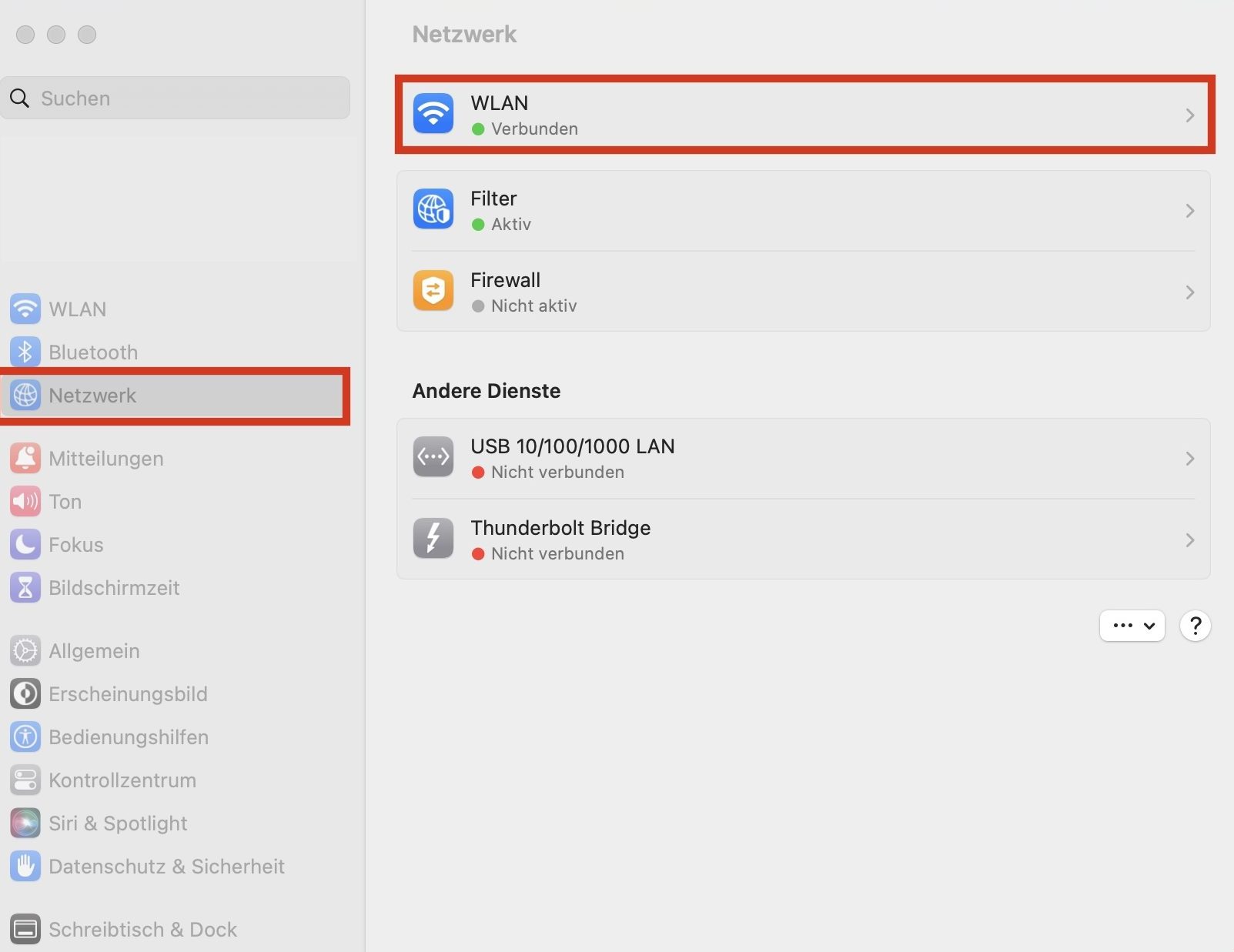This screenshot has width=1234, height=952.
Task: Open the three-dots options menu
Action: point(1132,626)
